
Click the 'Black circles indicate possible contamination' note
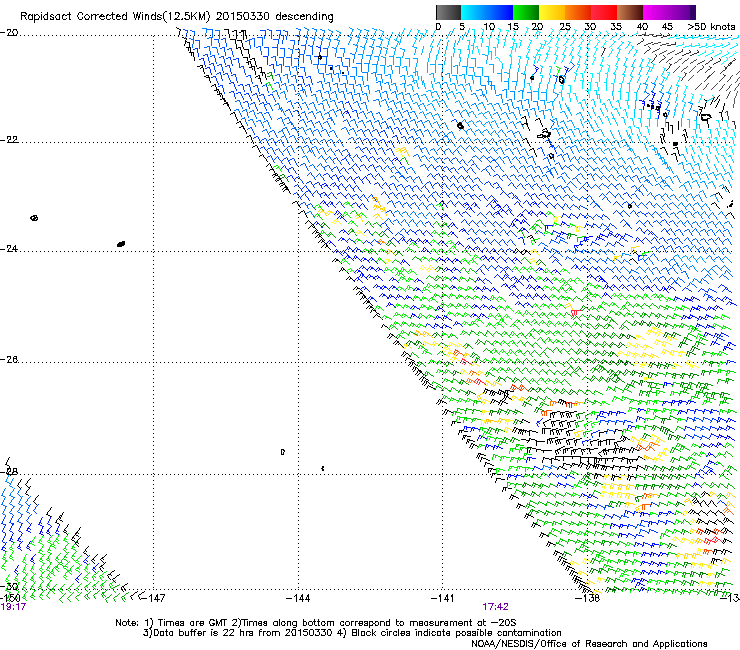point(456,633)
